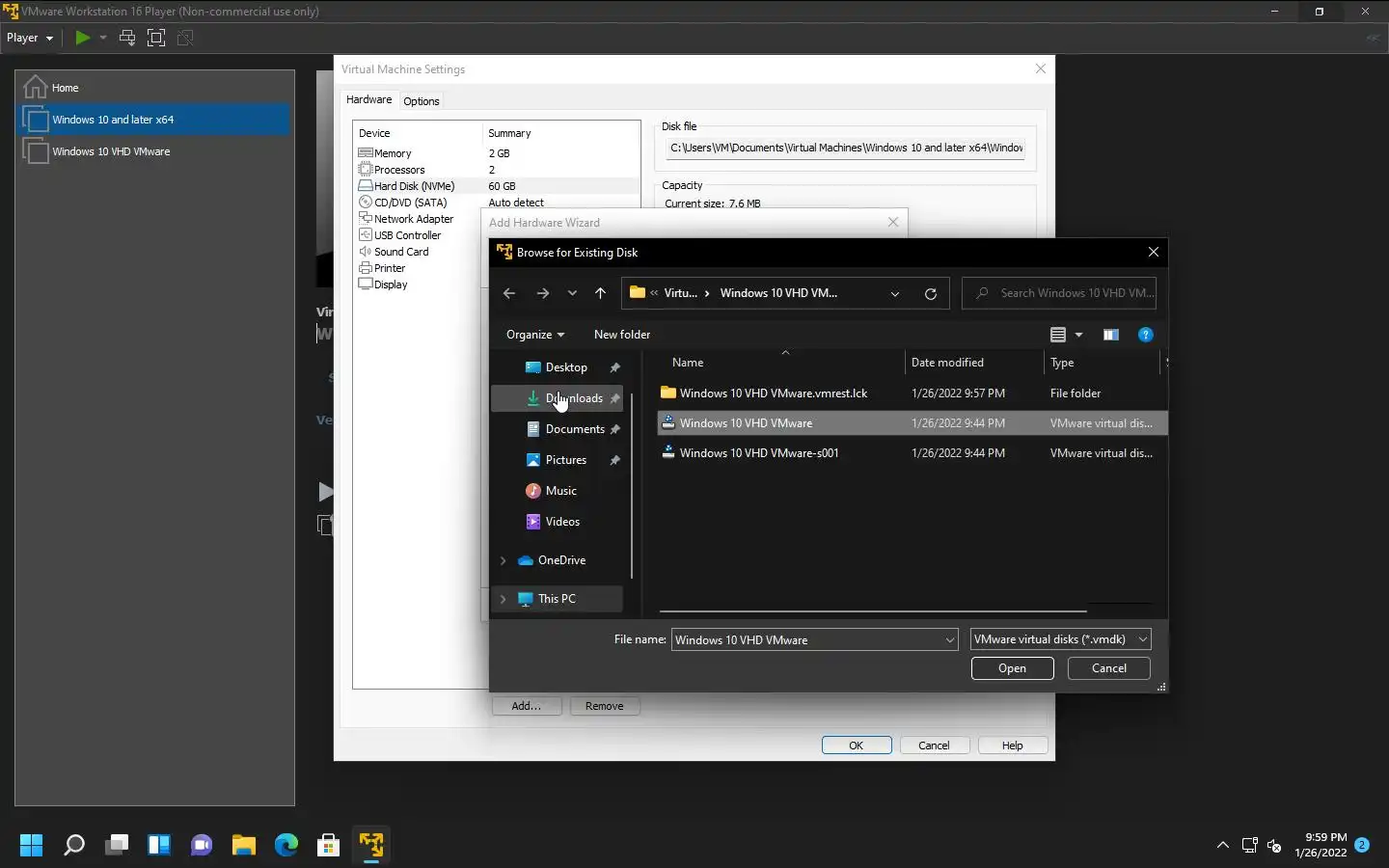1389x868 pixels.
Task: Switch to the Options tab
Action: (x=422, y=101)
